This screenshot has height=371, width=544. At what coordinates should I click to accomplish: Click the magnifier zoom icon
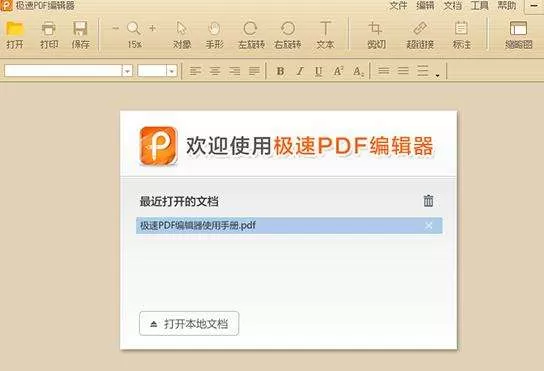(134, 28)
